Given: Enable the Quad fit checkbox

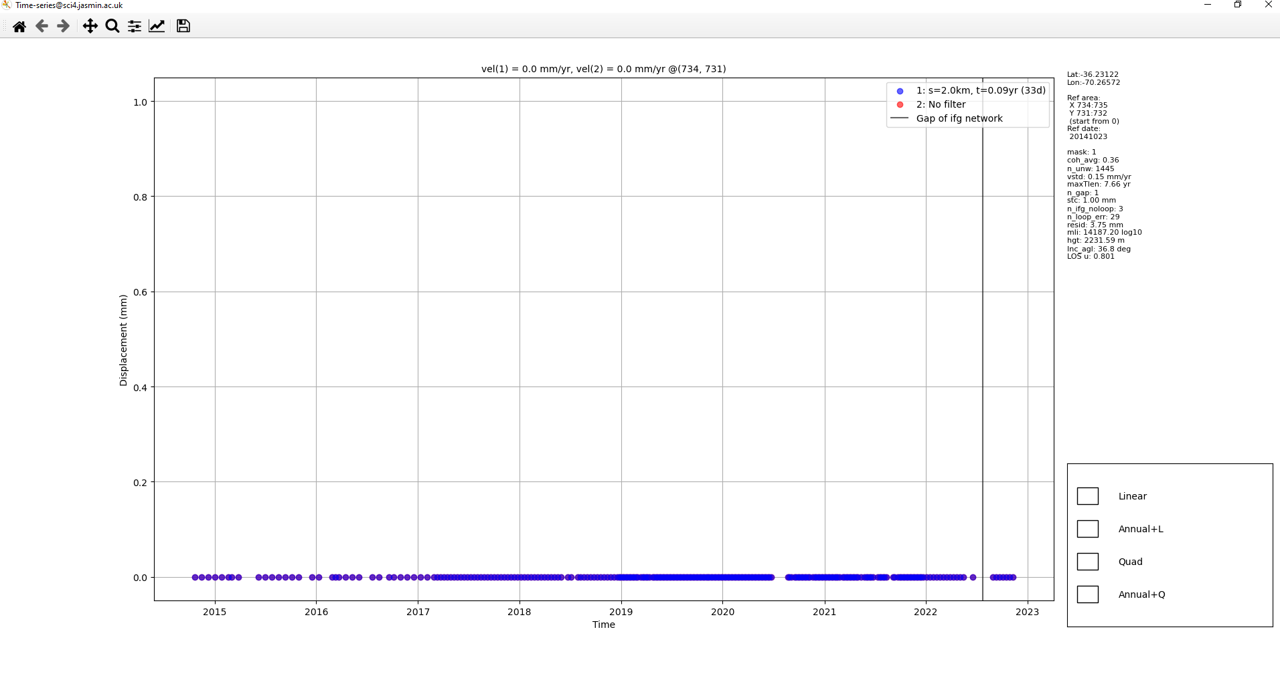Looking at the screenshot, I should pos(1088,561).
